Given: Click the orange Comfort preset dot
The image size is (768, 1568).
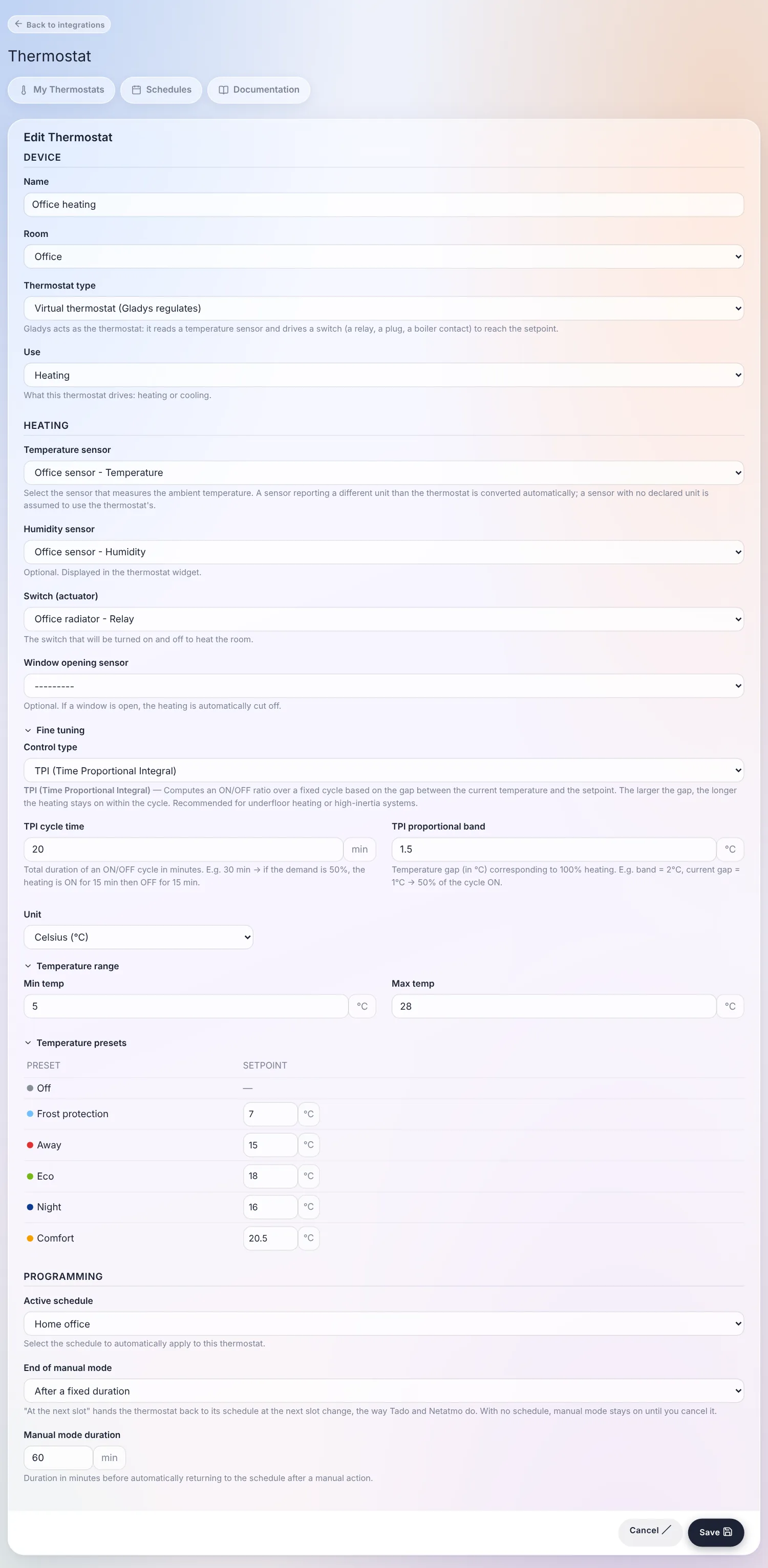Looking at the screenshot, I should tap(30, 1238).
